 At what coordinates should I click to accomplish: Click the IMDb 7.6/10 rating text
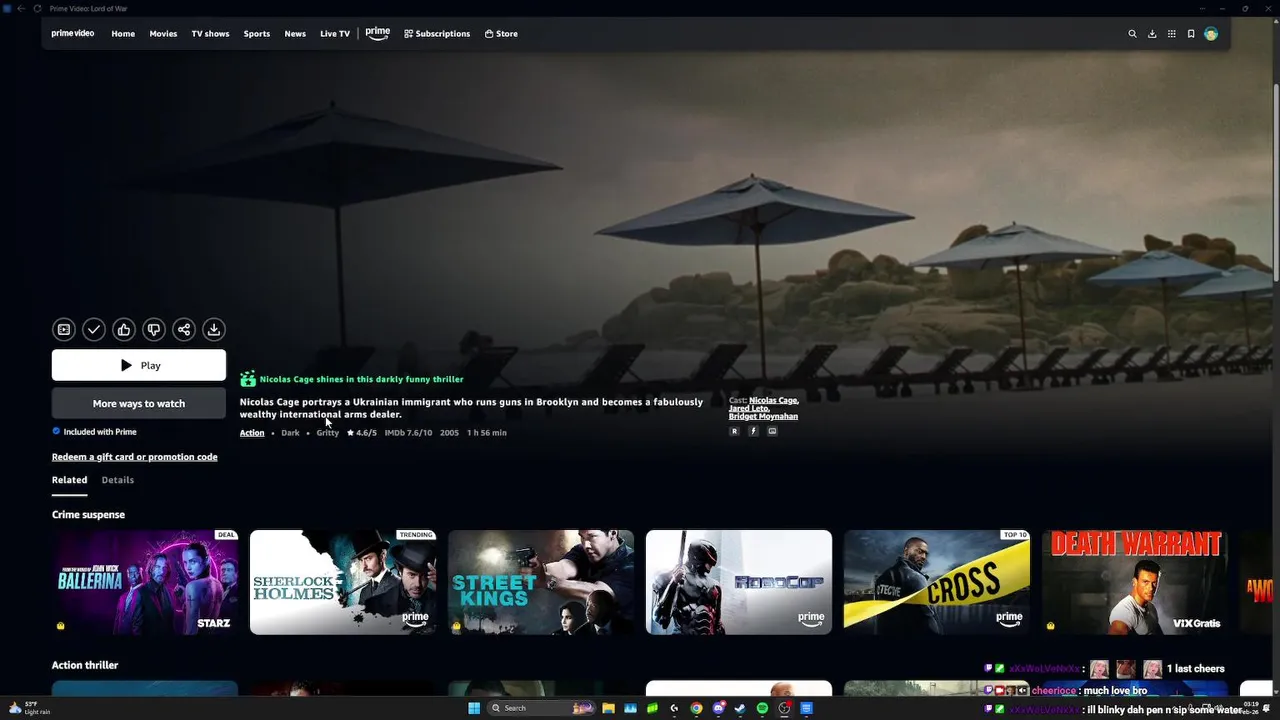[x=408, y=433]
